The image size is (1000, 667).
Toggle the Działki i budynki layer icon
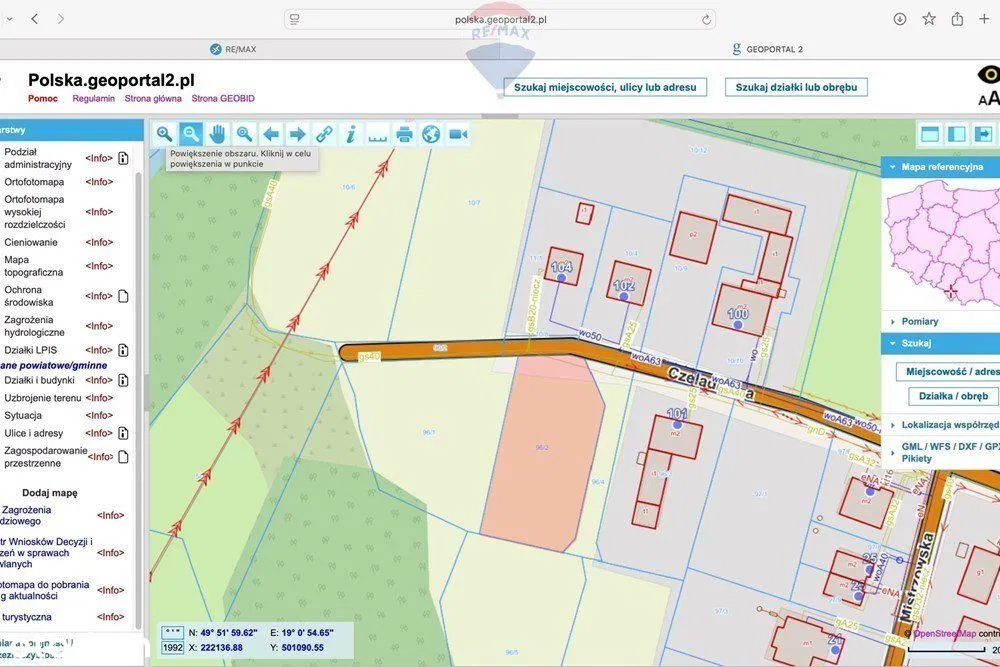point(123,380)
